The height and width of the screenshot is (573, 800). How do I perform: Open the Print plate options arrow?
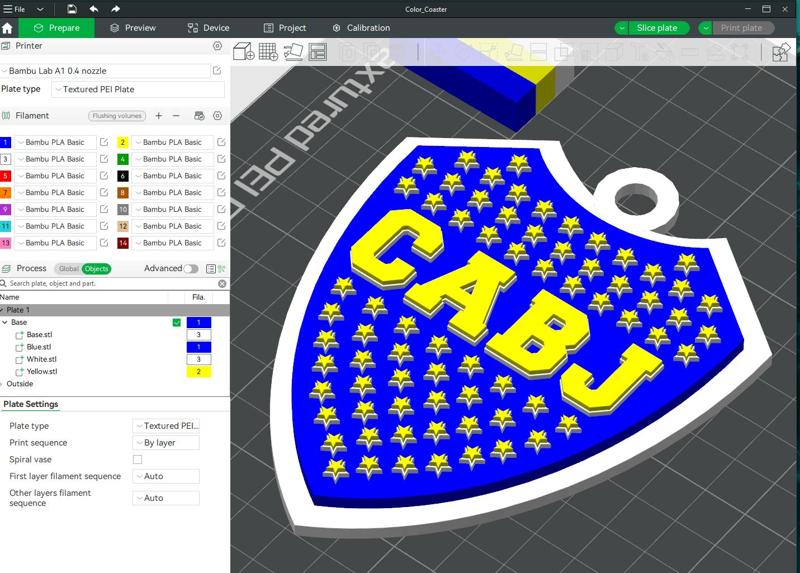pos(705,28)
